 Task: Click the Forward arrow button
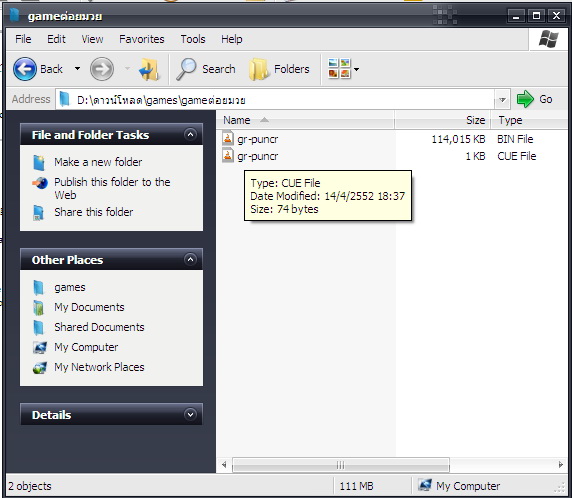point(102,69)
